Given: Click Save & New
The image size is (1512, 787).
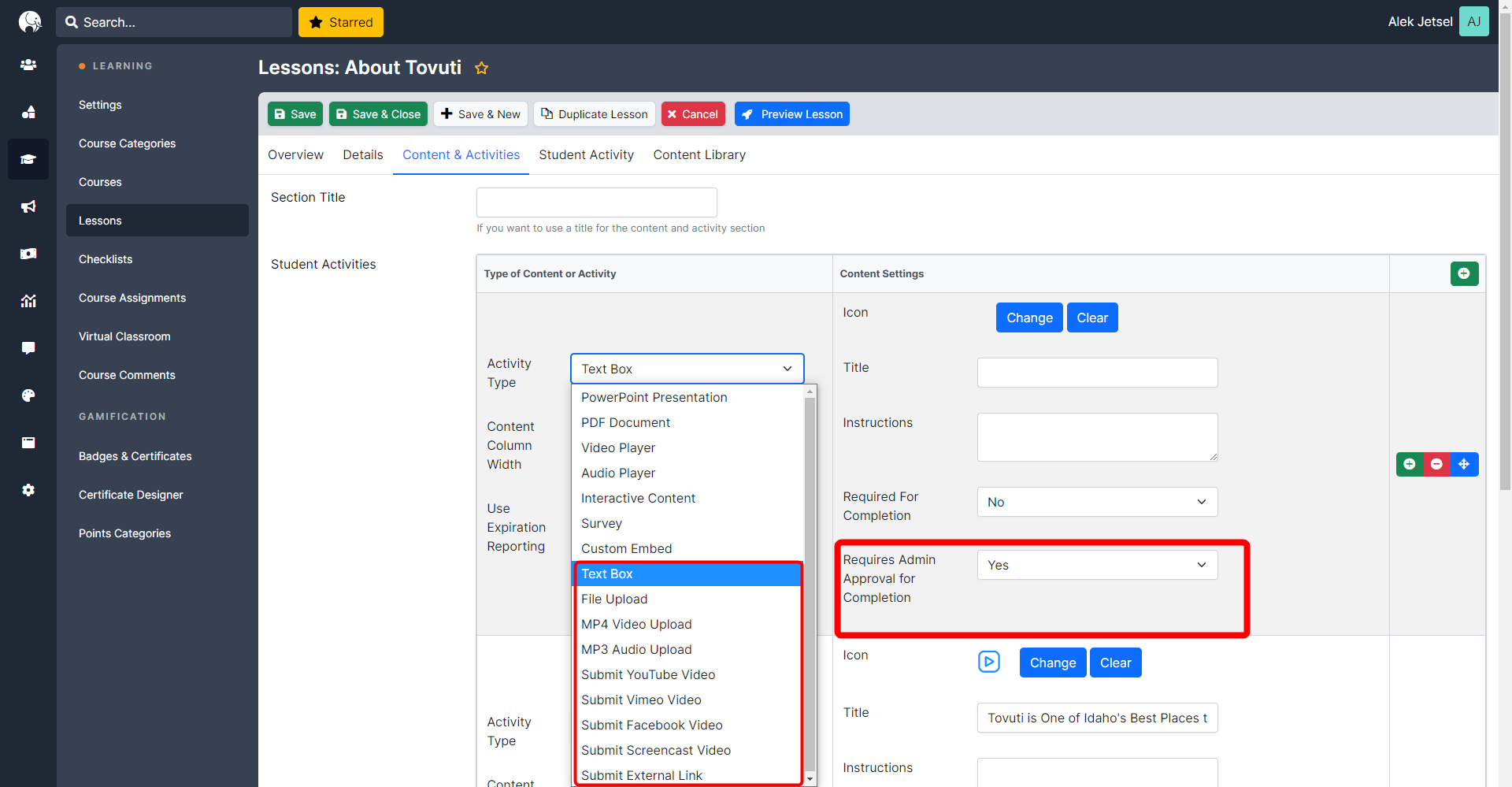Looking at the screenshot, I should (480, 114).
